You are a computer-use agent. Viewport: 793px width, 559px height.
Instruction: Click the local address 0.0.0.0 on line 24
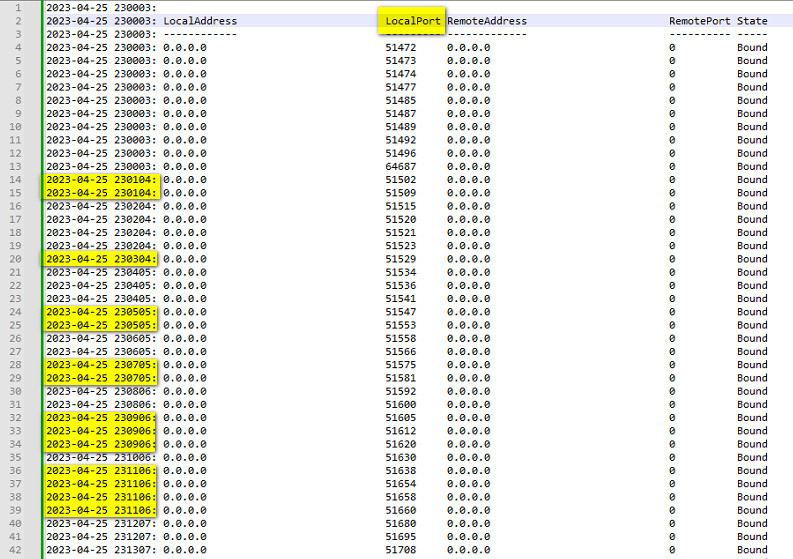[185, 312]
